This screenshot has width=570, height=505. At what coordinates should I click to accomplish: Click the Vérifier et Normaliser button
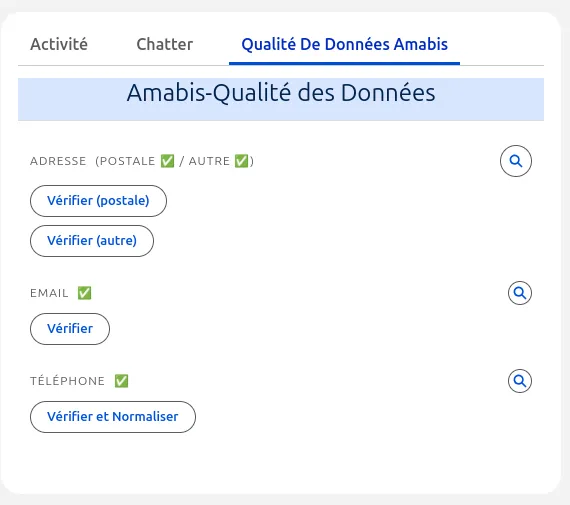tap(113, 417)
